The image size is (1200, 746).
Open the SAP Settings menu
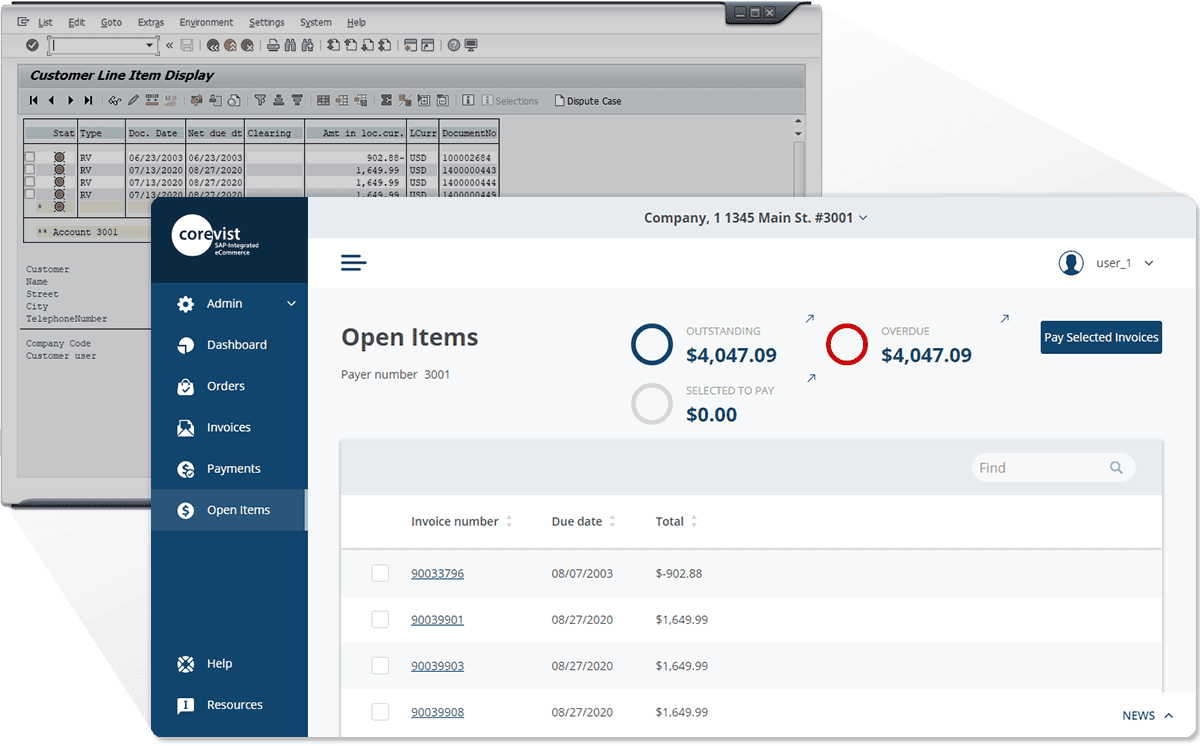click(267, 22)
